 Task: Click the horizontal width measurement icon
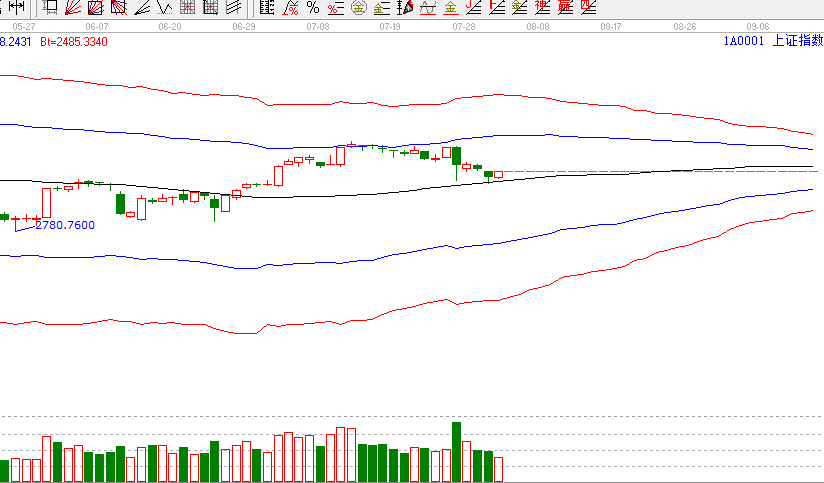tap(15, 8)
